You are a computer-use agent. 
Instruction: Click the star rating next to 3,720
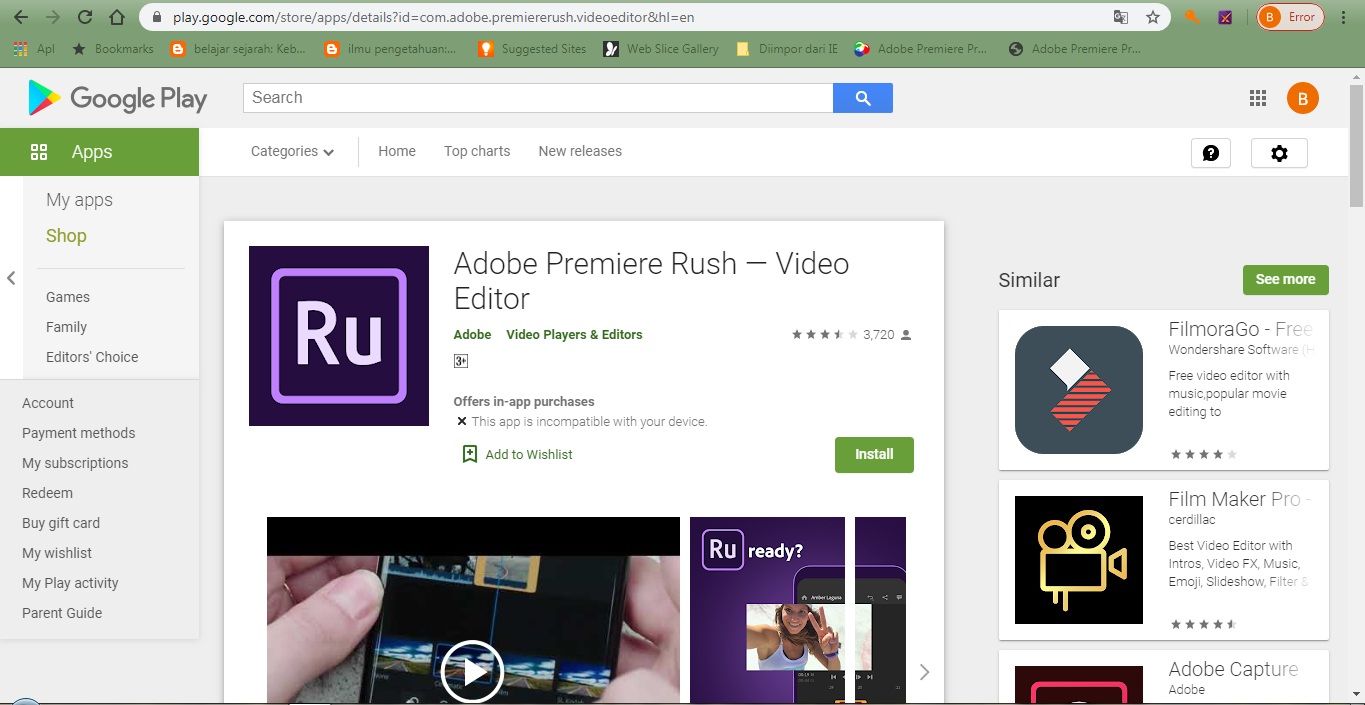pos(825,335)
